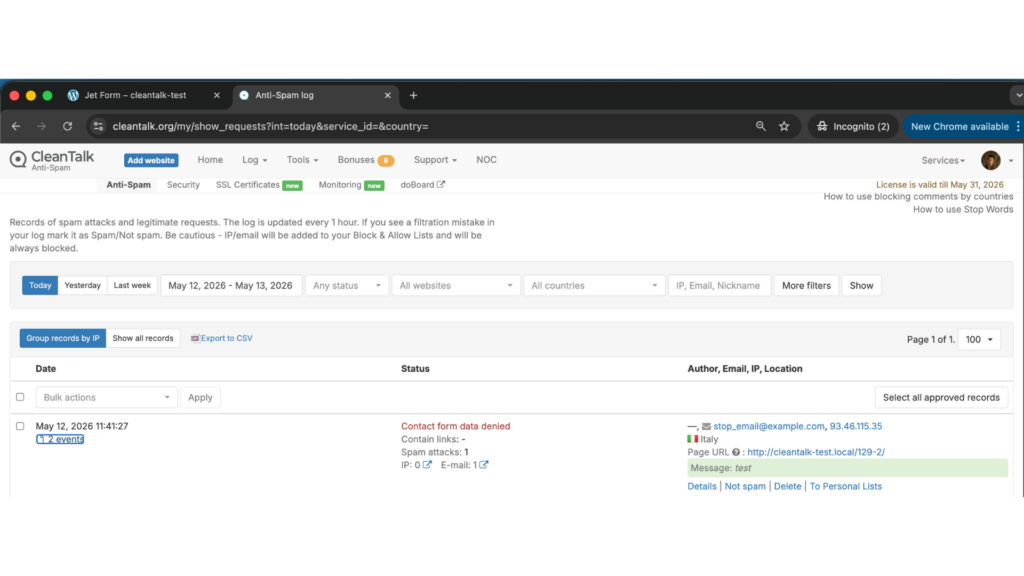The width and height of the screenshot is (1024, 576).
Task: Expand the 2 events link
Action: tap(60, 439)
